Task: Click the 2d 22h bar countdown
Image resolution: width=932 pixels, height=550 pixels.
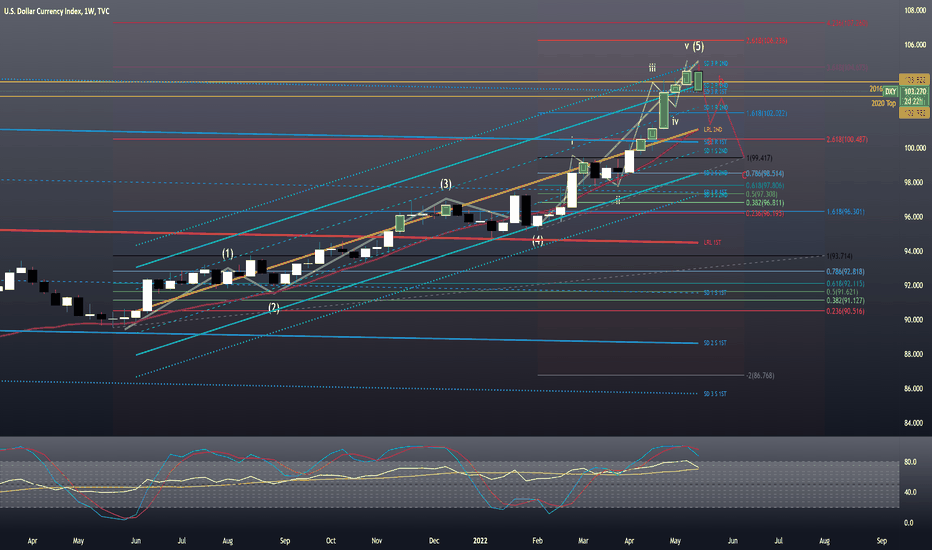Action: [x=913, y=101]
